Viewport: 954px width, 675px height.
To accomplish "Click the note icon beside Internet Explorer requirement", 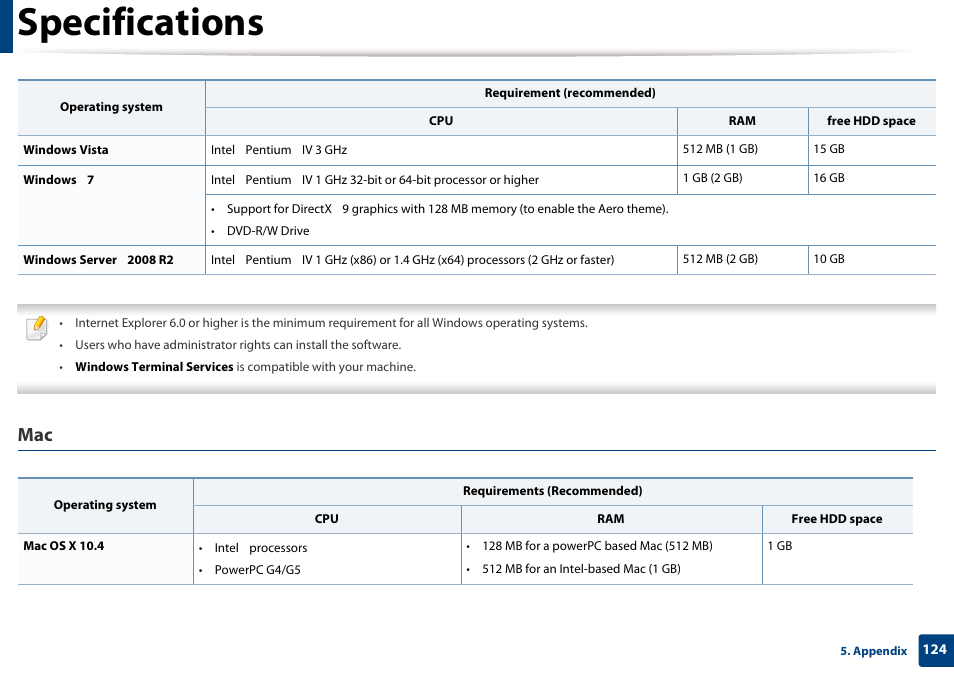I will pos(37,328).
